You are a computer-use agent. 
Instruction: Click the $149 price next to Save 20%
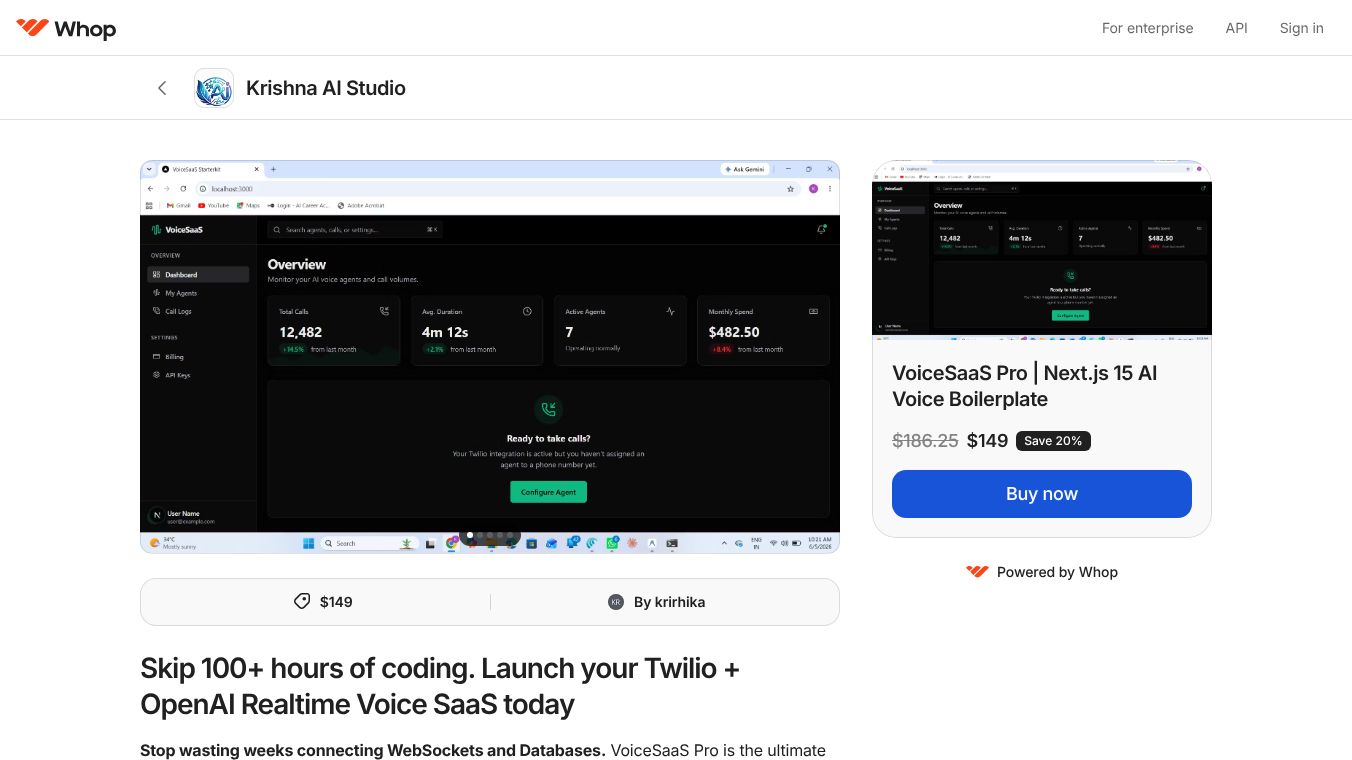pyautogui.click(x=987, y=441)
